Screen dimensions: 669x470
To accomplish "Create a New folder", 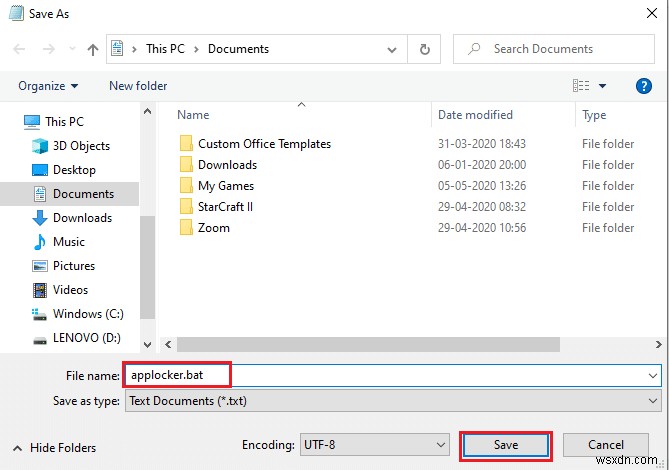I will tap(138, 86).
